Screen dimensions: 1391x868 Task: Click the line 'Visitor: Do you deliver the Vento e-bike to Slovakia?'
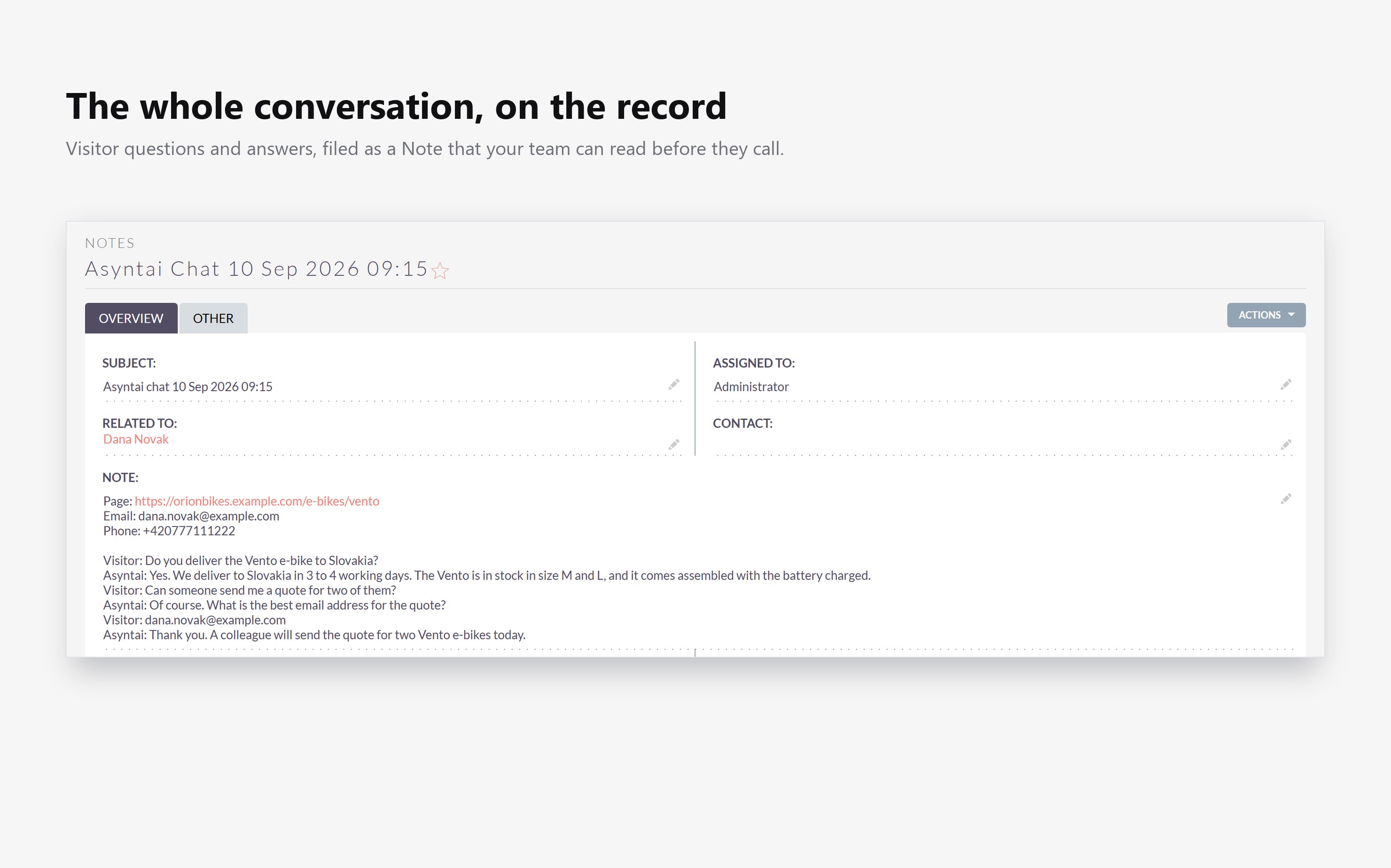pos(241,561)
